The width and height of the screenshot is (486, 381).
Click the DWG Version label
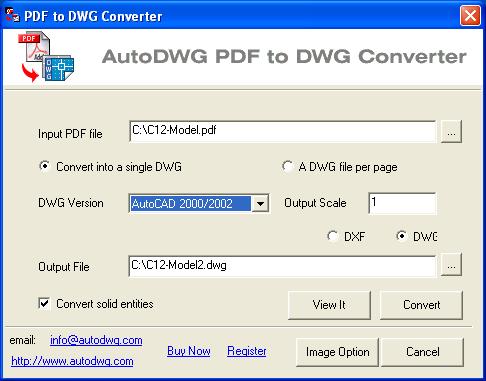coord(71,203)
